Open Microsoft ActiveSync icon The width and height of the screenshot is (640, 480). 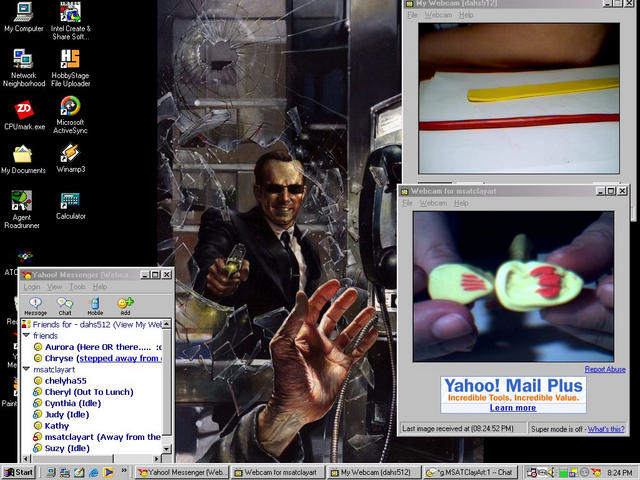tap(70, 115)
